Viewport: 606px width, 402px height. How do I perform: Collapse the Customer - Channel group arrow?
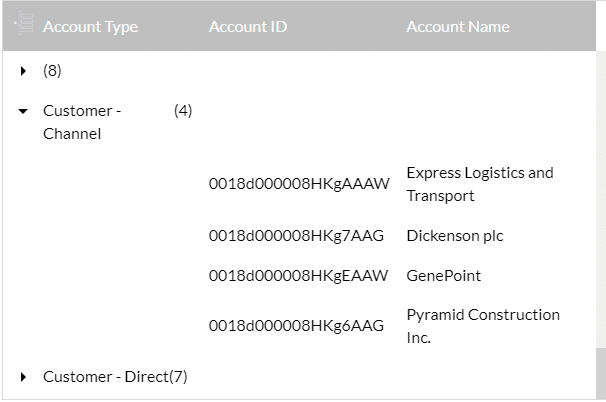(23, 111)
